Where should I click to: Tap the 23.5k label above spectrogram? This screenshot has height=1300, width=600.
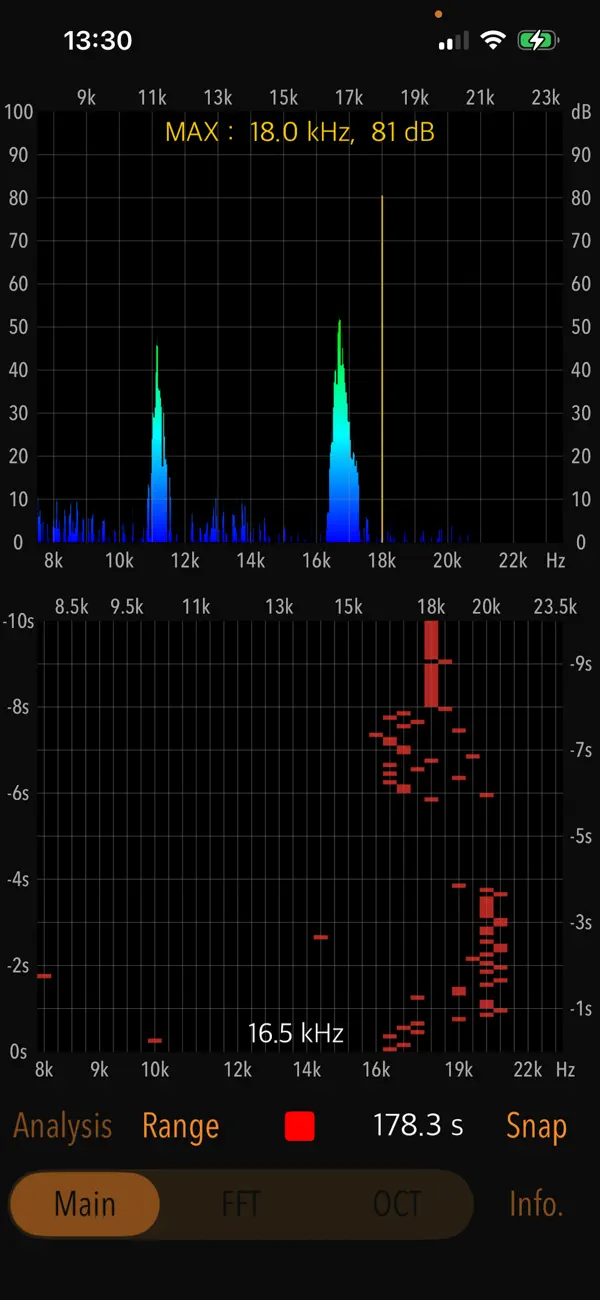tap(555, 607)
